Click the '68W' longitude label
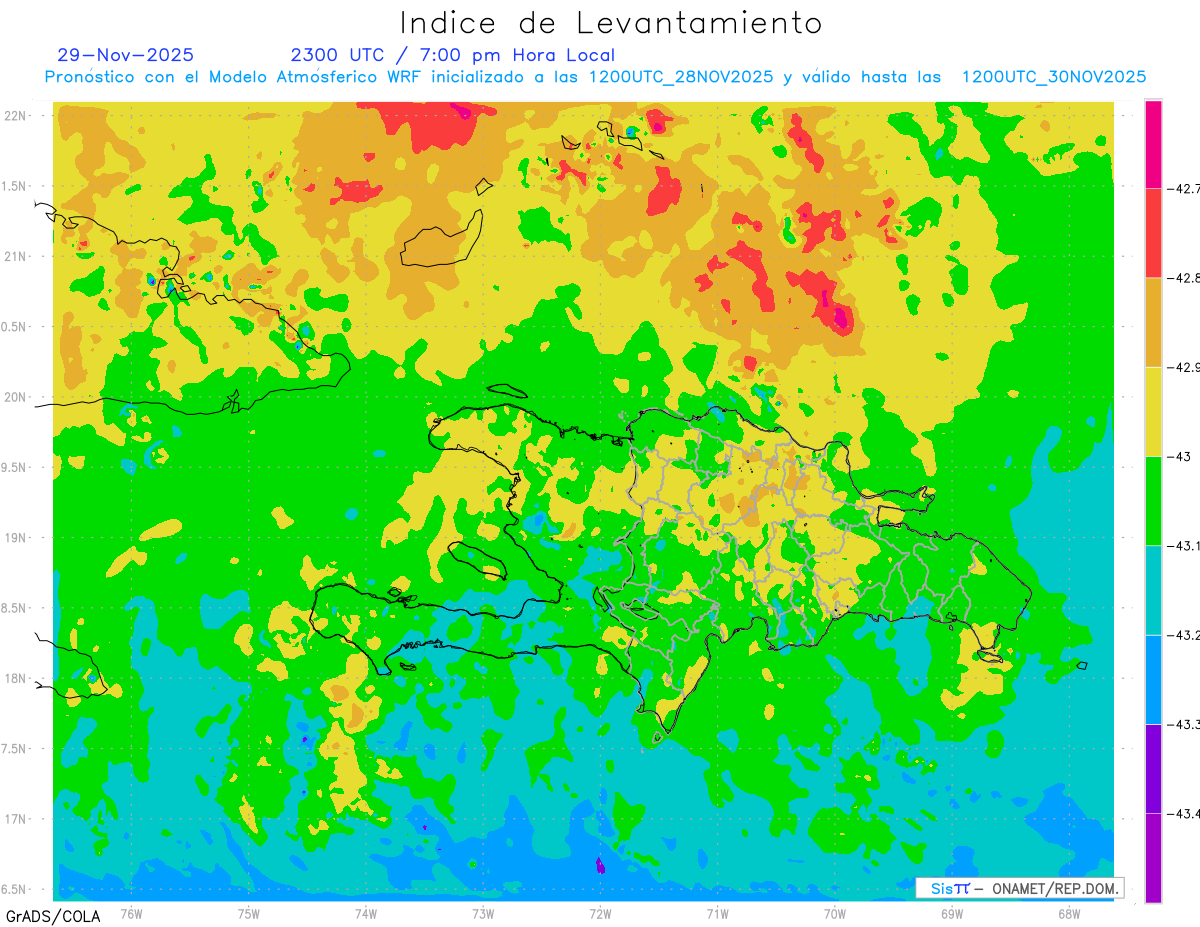 [x=1069, y=914]
